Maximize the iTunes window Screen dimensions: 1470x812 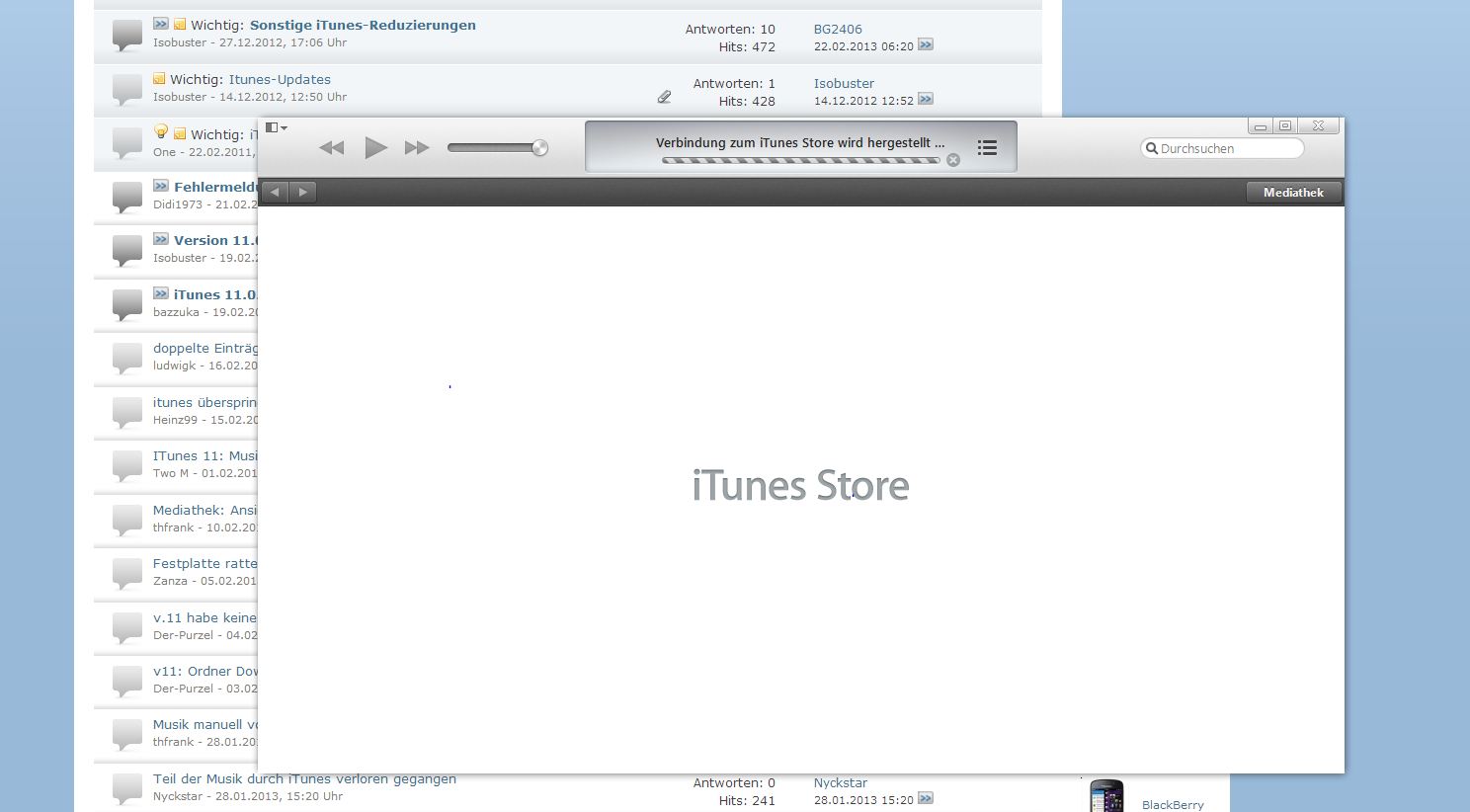tap(1284, 125)
